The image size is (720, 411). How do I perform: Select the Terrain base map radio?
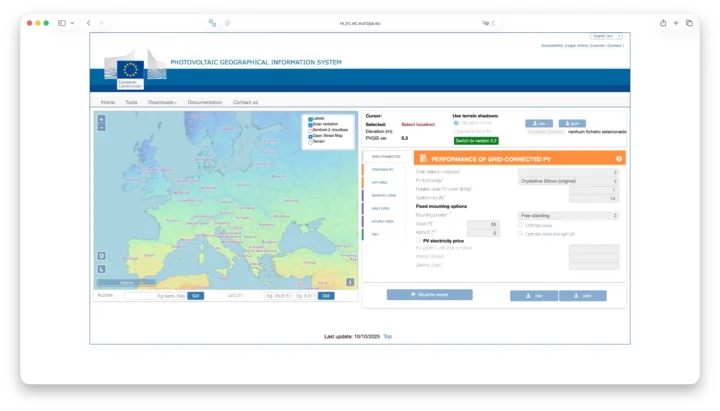click(x=310, y=142)
